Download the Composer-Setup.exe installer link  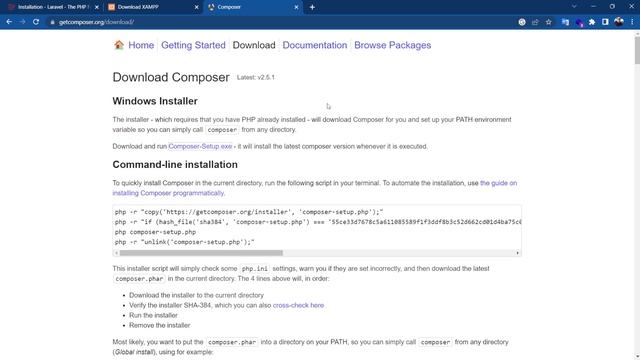pyautogui.click(x=200, y=146)
